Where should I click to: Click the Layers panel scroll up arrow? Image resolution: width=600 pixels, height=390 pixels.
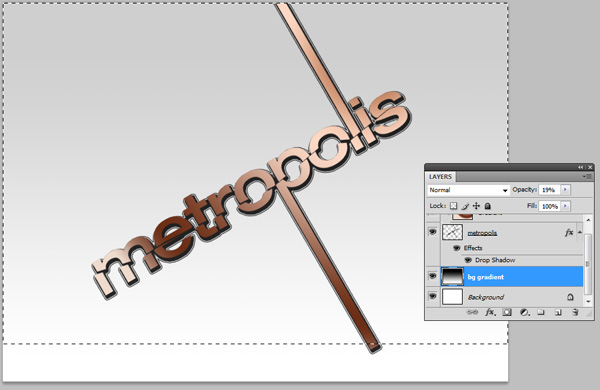[588, 219]
